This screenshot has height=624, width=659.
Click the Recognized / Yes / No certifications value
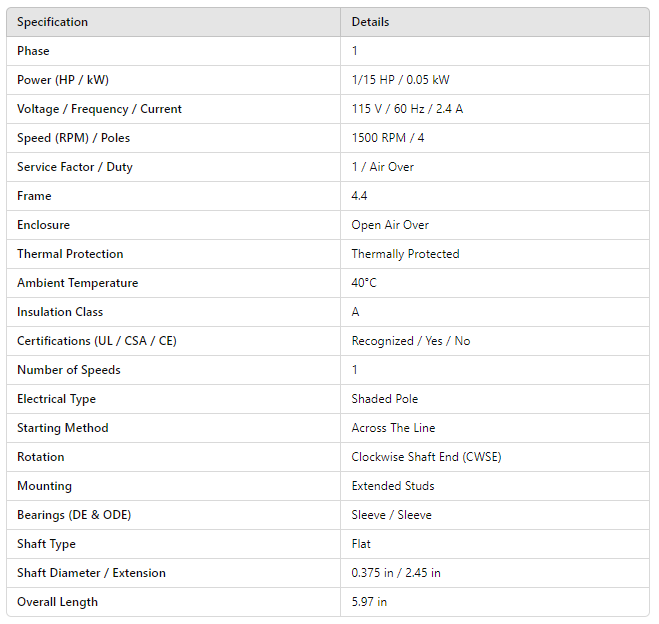click(x=410, y=341)
